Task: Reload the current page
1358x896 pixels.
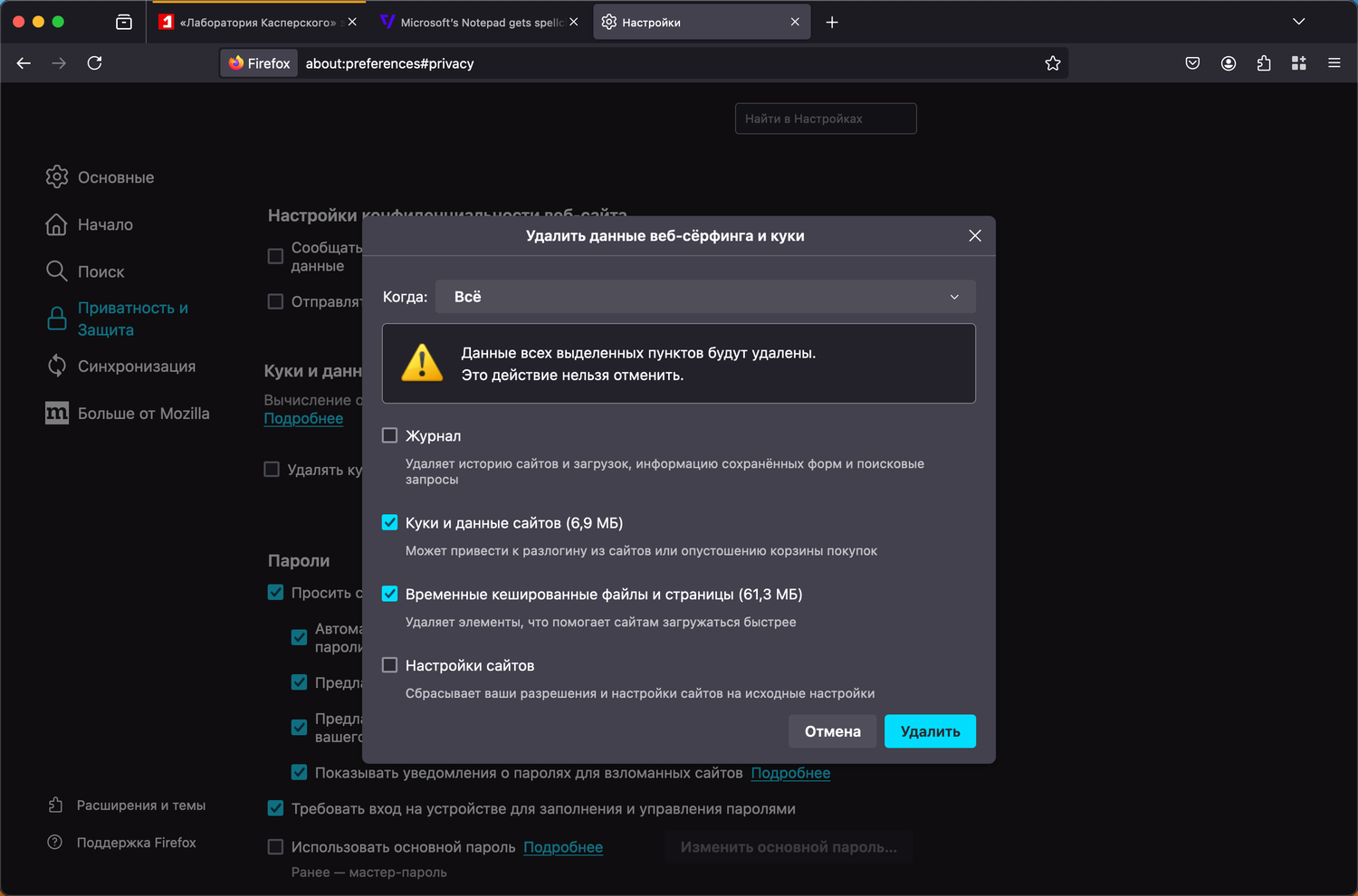Action: (94, 63)
